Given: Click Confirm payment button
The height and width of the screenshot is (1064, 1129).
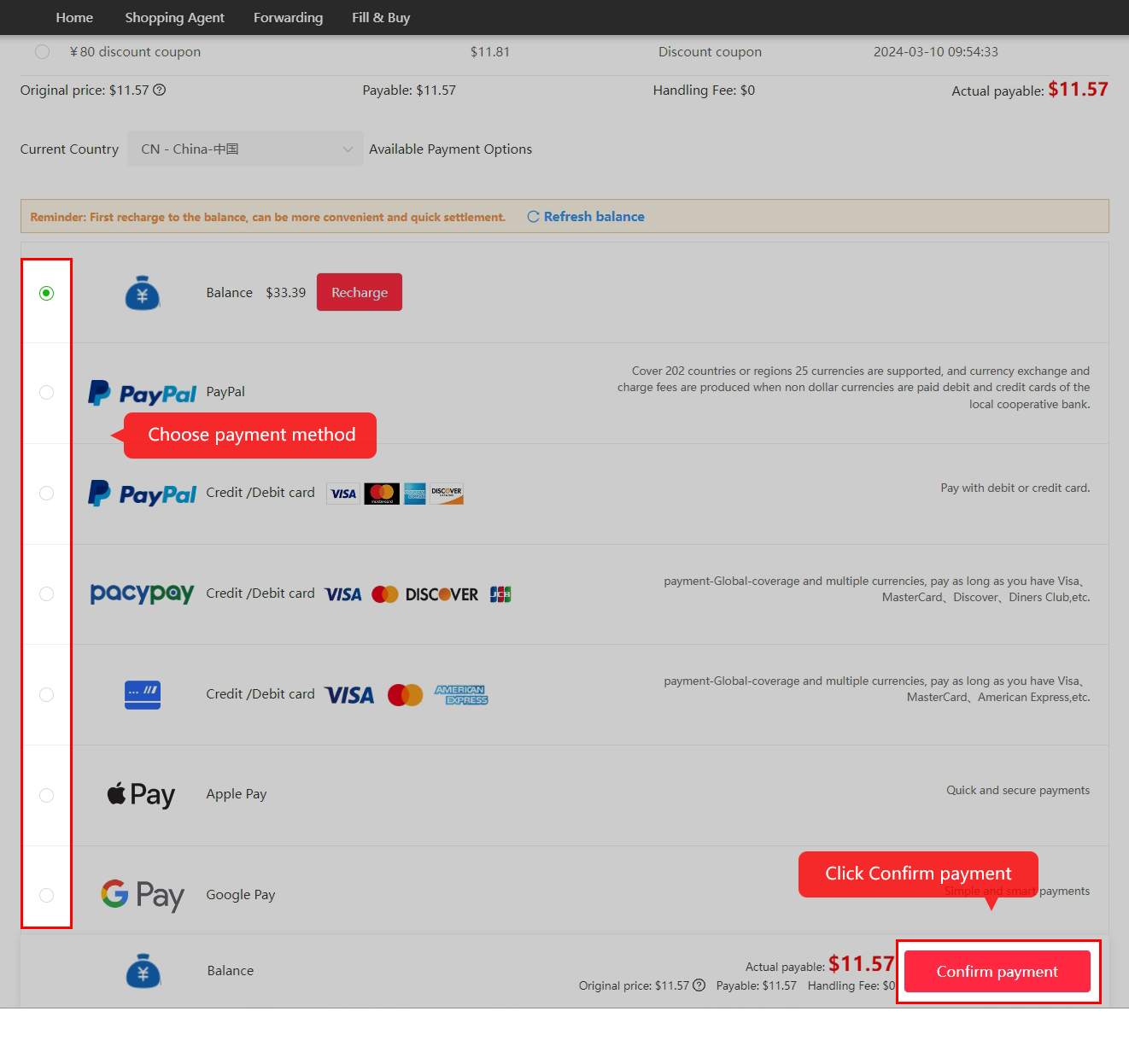Looking at the screenshot, I should (x=997, y=972).
